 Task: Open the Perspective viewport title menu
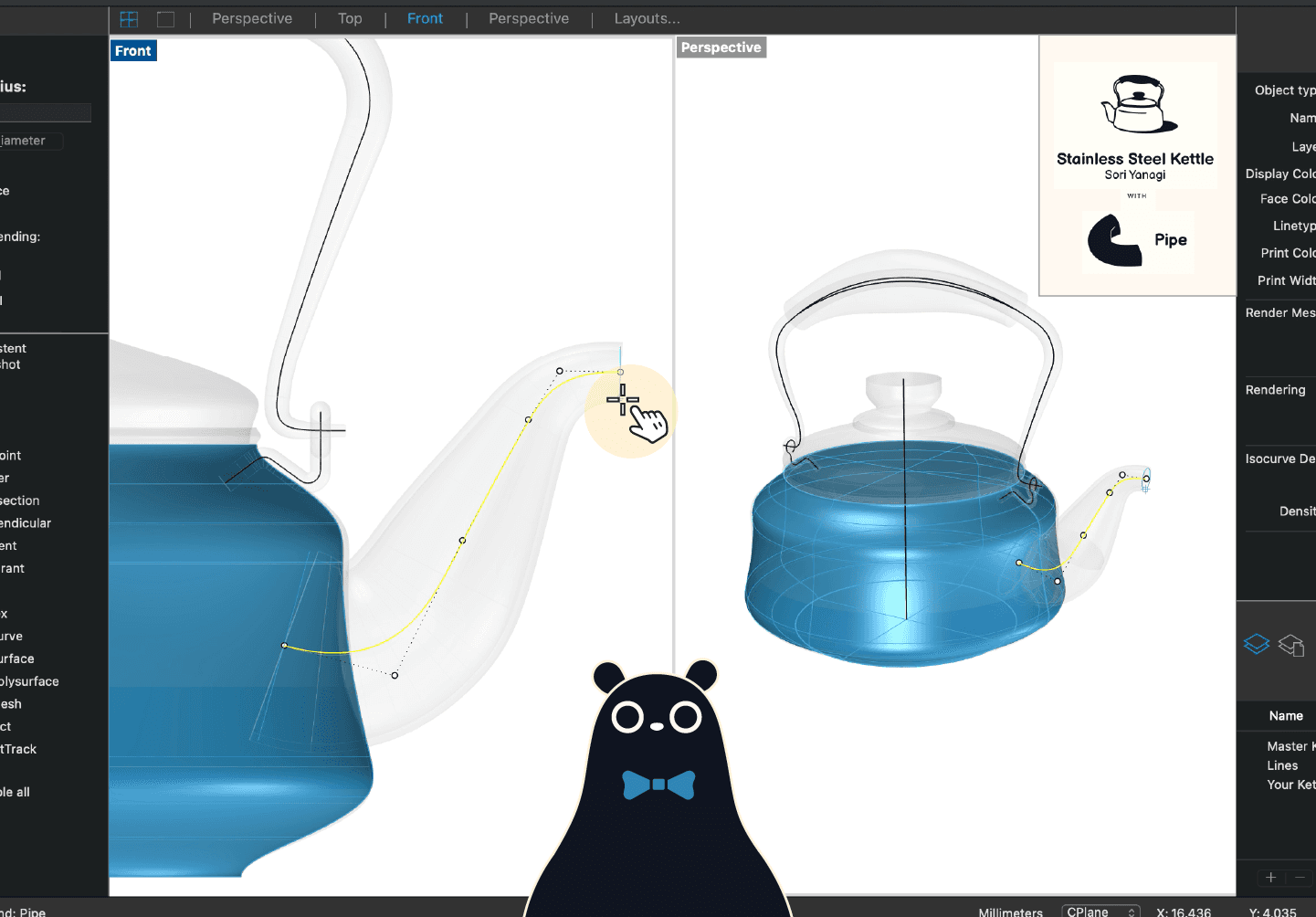pos(721,47)
